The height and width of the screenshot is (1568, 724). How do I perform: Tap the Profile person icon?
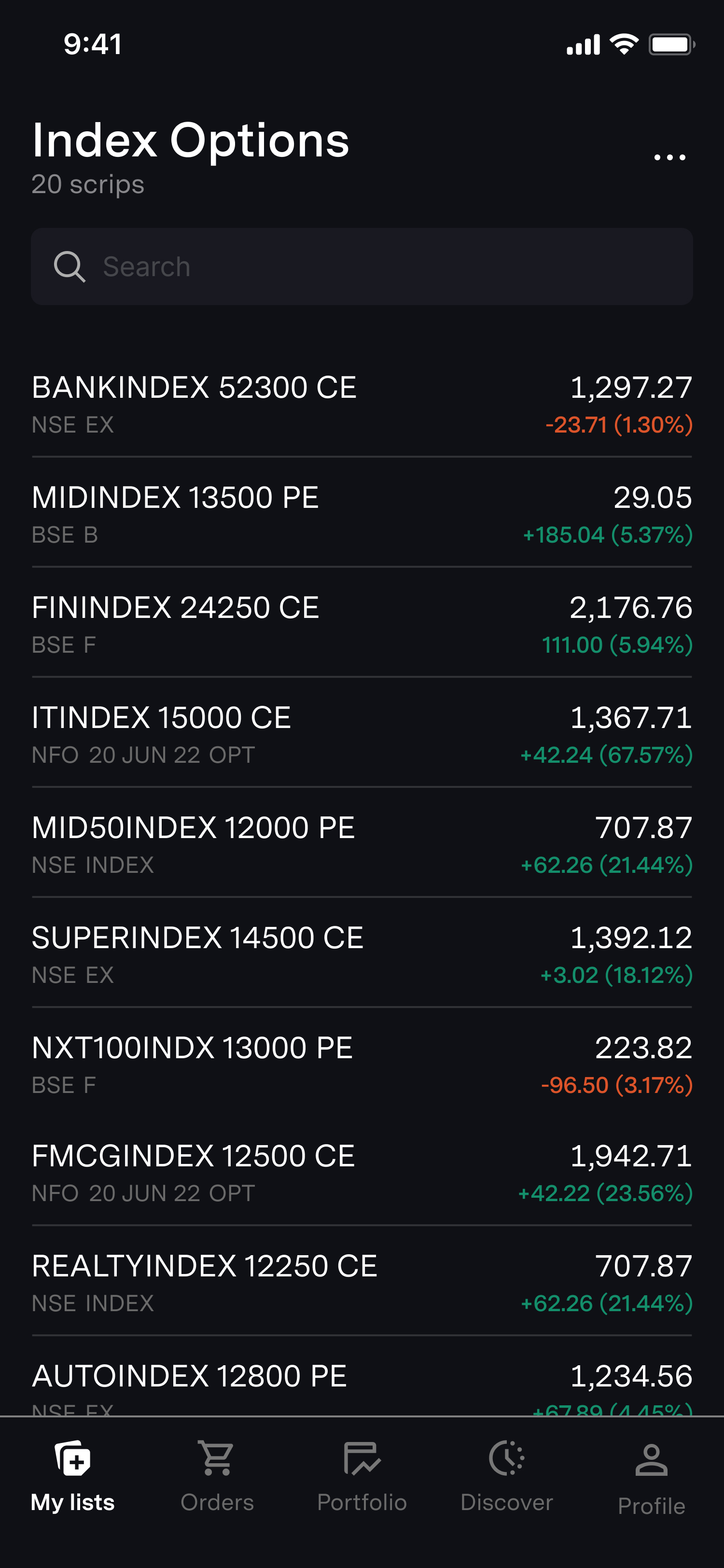coord(651,1460)
